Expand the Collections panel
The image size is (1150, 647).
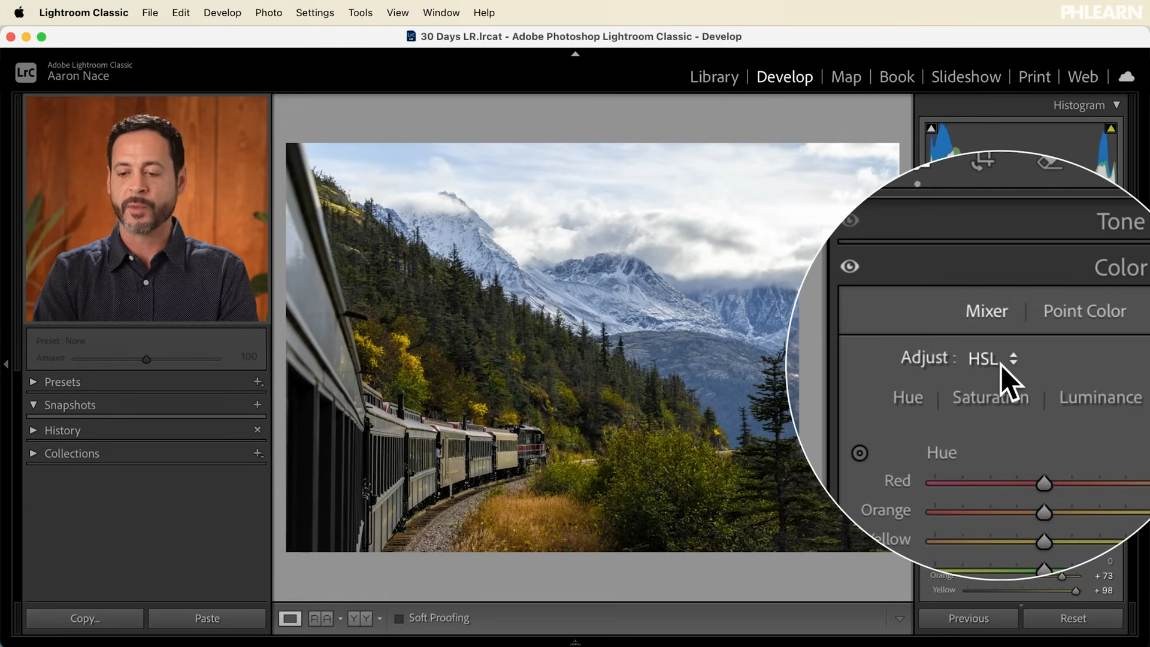click(x=33, y=453)
